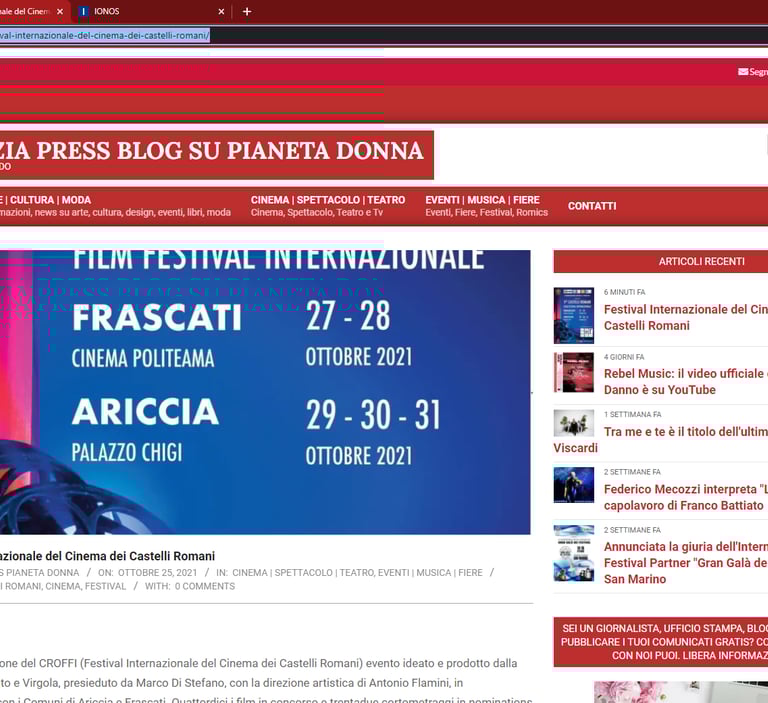Open the 0 Comments link
768x703 pixels.
[x=205, y=586]
